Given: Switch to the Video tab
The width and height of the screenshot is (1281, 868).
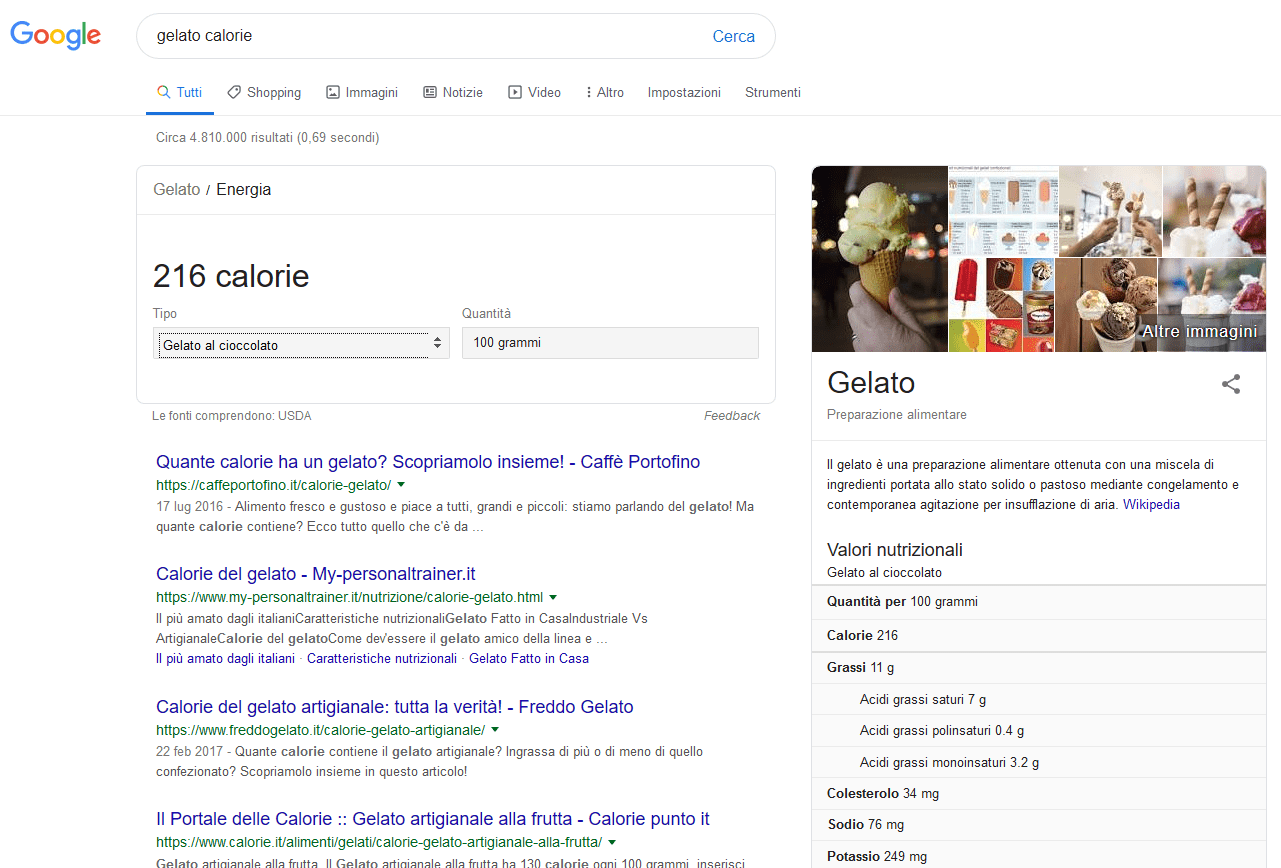Looking at the screenshot, I should click(534, 92).
